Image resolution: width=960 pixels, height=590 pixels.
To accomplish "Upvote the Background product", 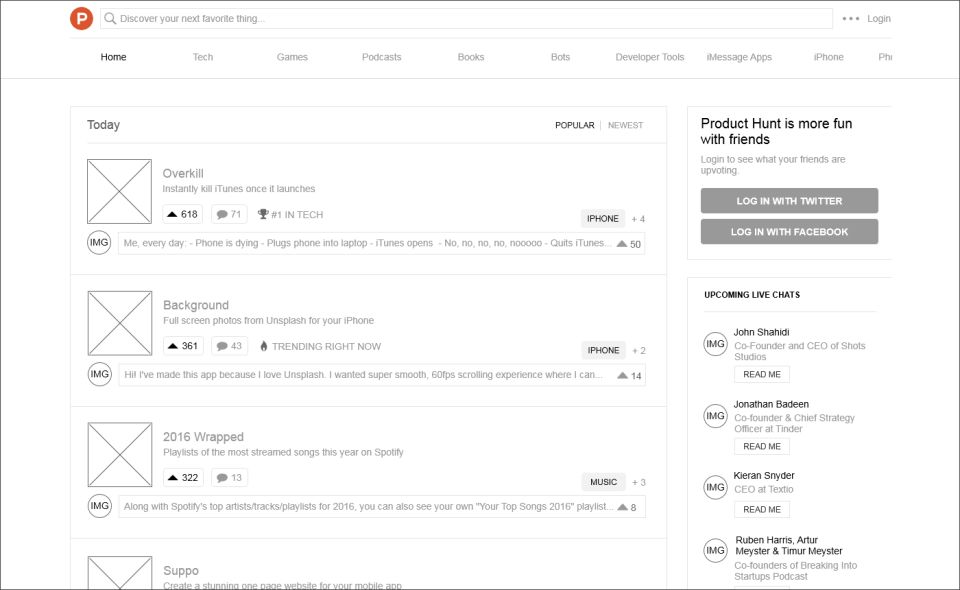I will 183,346.
